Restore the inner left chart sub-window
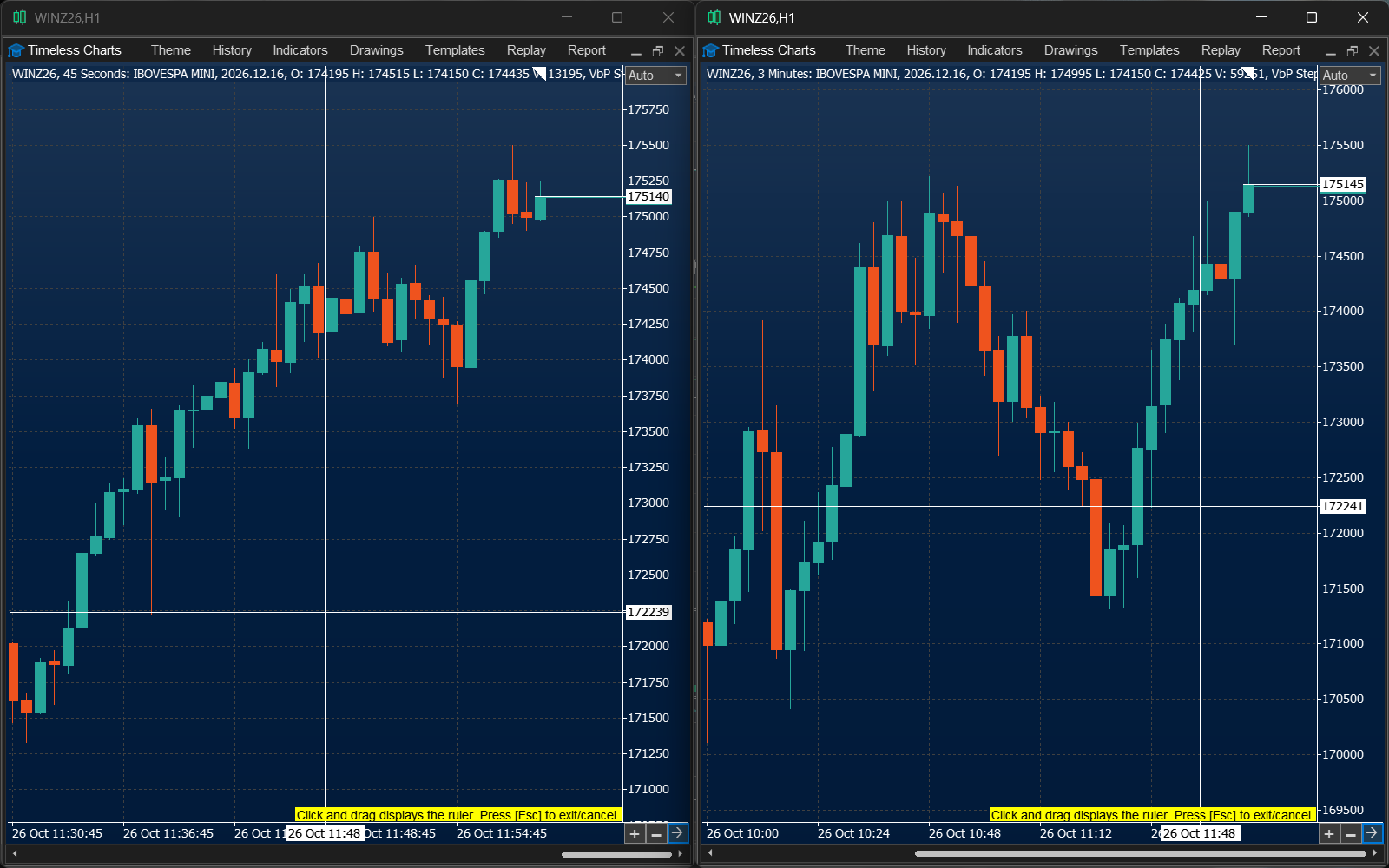This screenshot has width=1389, height=868. [x=658, y=51]
